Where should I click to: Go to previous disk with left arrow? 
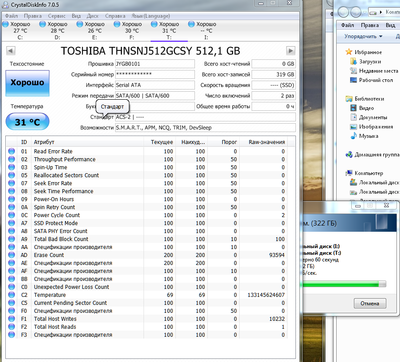coord(11,51)
